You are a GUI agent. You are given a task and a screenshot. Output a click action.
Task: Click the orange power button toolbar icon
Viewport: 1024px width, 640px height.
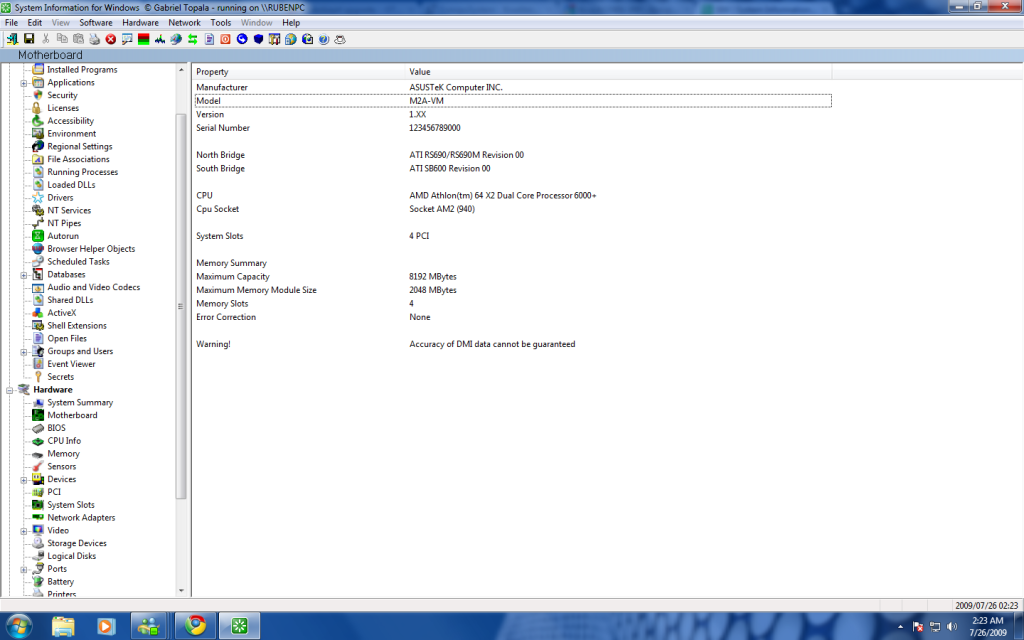pos(225,39)
